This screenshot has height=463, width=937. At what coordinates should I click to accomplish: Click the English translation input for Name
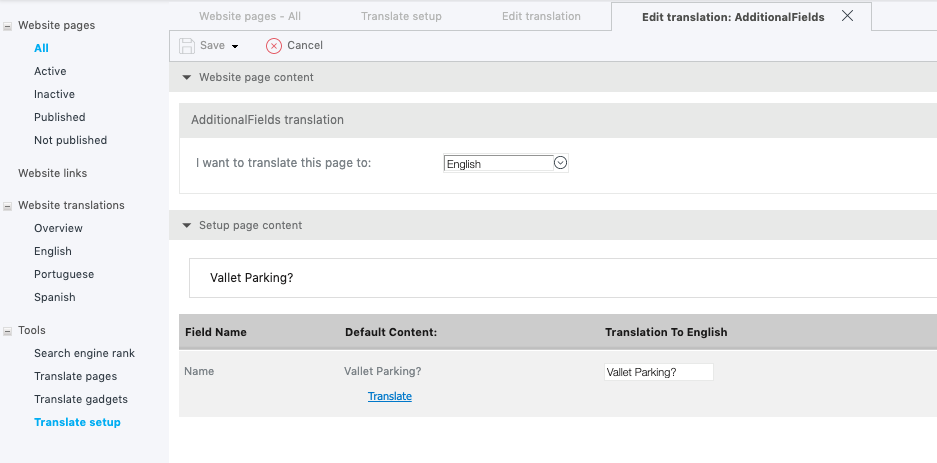pyautogui.click(x=659, y=372)
